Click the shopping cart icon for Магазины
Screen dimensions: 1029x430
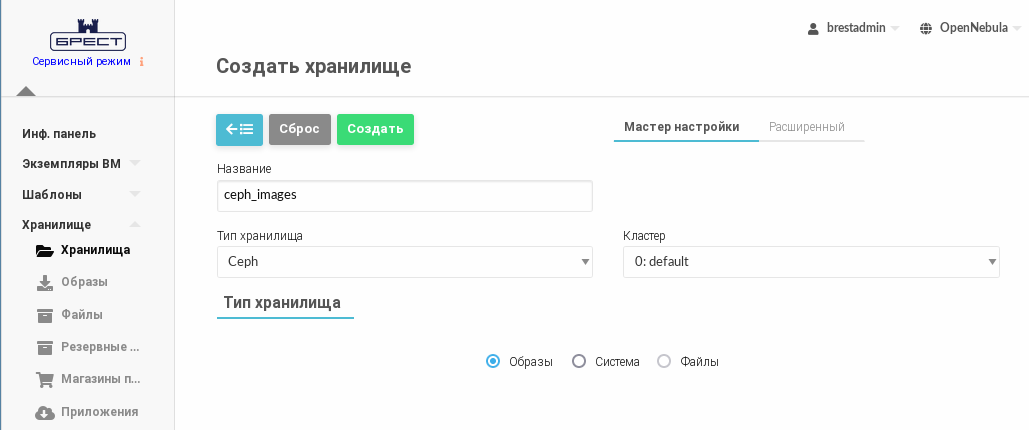point(44,380)
